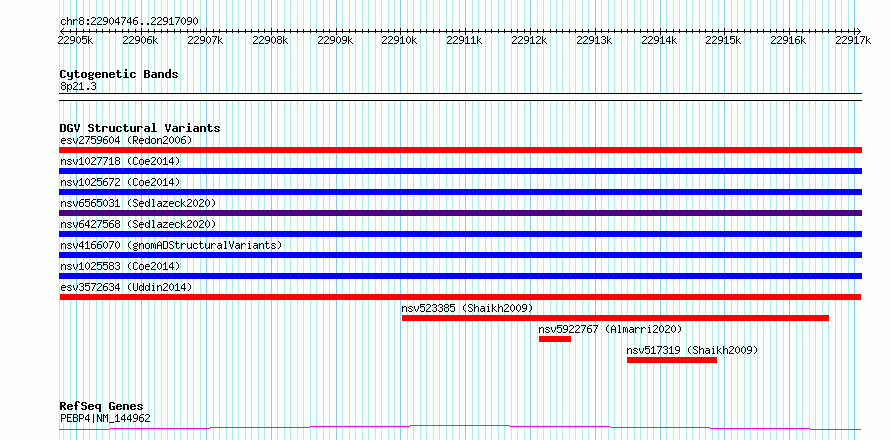Select the blue nsv6427568 variant bar
The height and width of the screenshot is (440, 890).
[x=460, y=234]
